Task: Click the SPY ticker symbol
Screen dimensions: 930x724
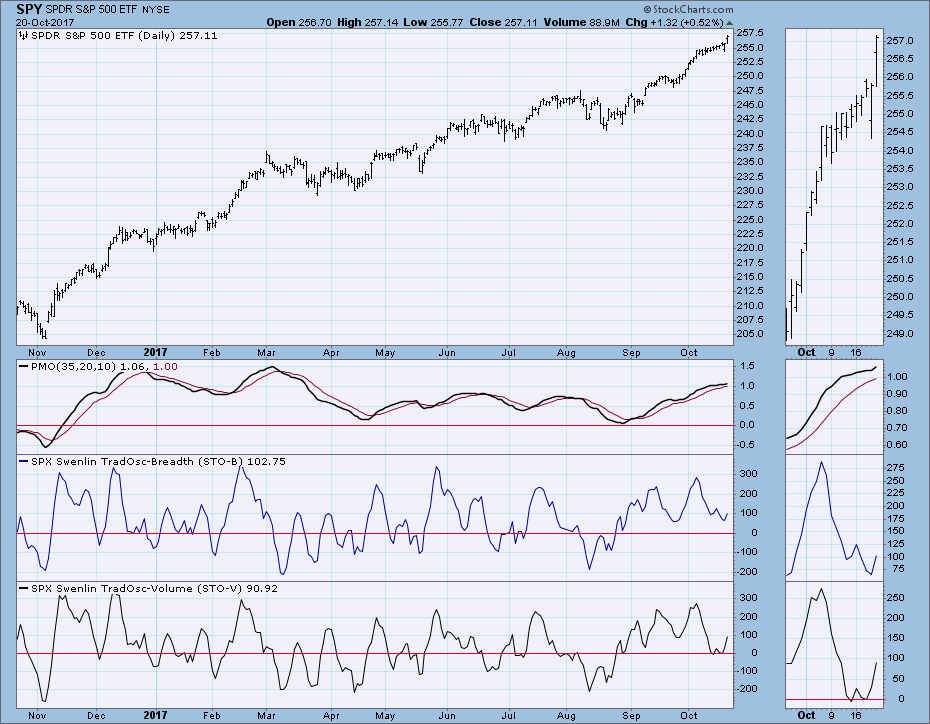Action: pyautogui.click(x=28, y=9)
